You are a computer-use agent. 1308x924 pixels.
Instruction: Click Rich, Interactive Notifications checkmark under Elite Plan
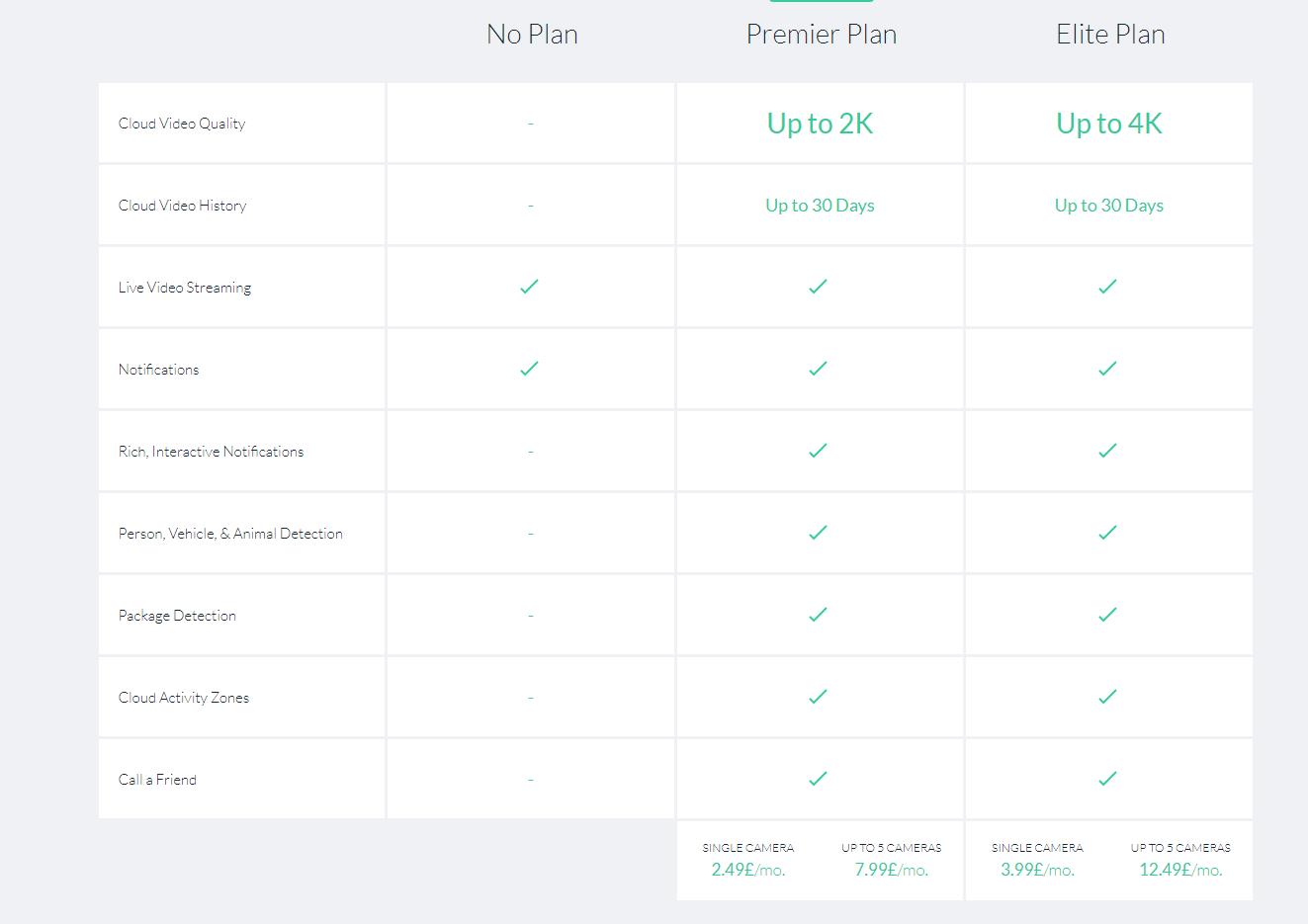pos(1107,451)
